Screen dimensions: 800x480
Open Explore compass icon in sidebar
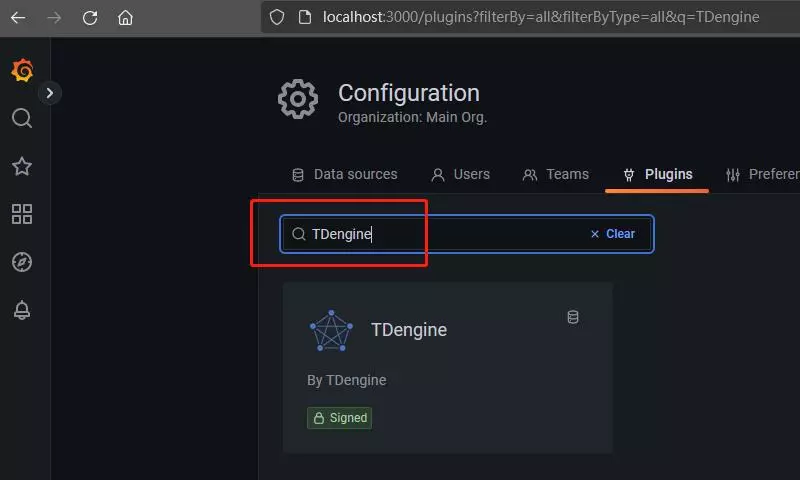[x=22, y=262]
